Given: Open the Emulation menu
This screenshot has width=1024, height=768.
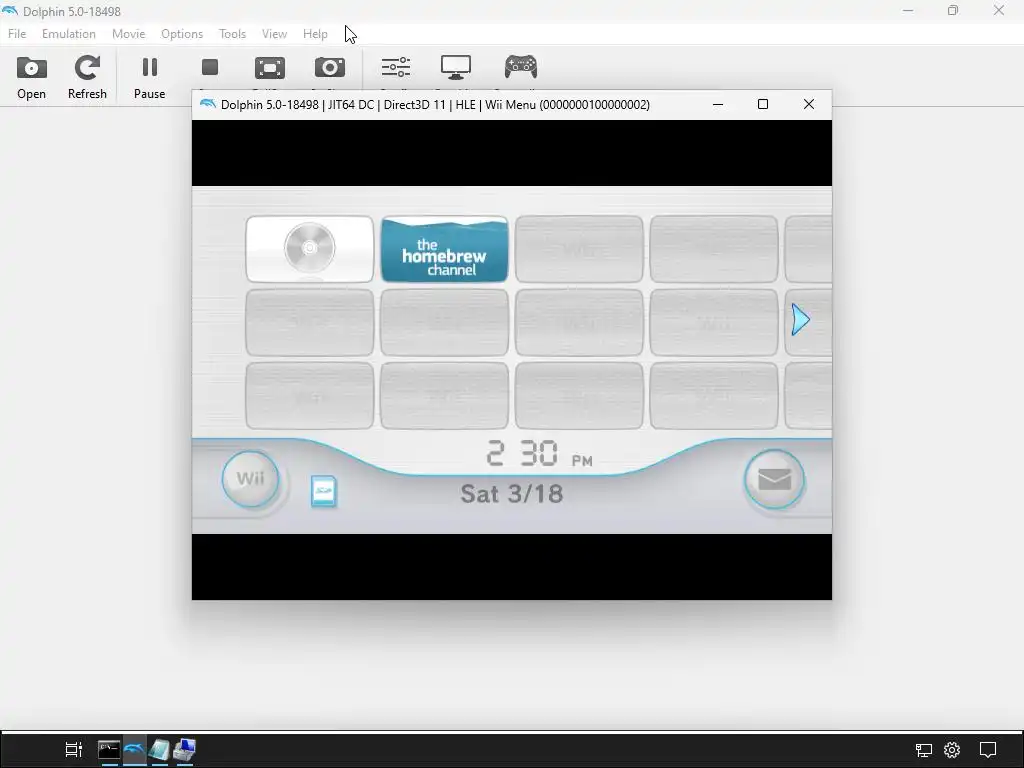Looking at the screenshot, I should (69, 34).
